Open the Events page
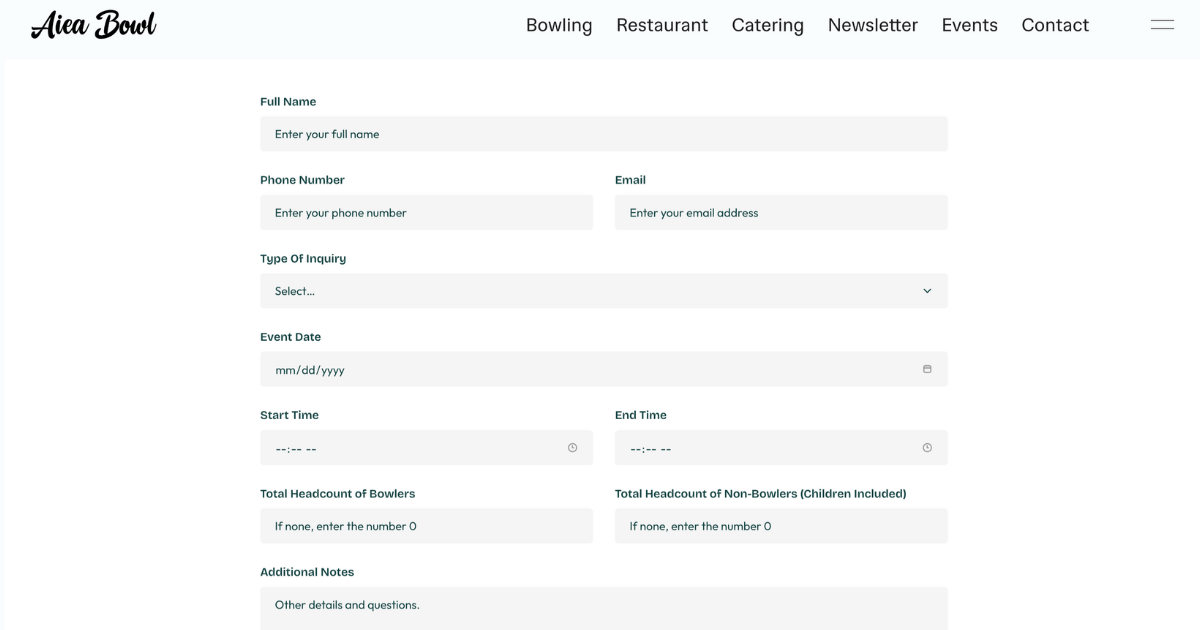Image resolution: width=1200 pixels, height=630 pixels. (969, 25)
